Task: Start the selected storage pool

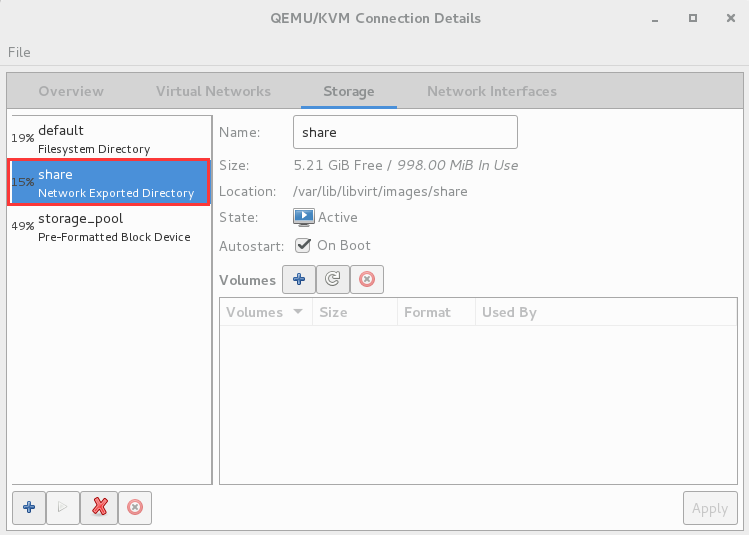Action: pyautogui.click(x=63, y=507)
